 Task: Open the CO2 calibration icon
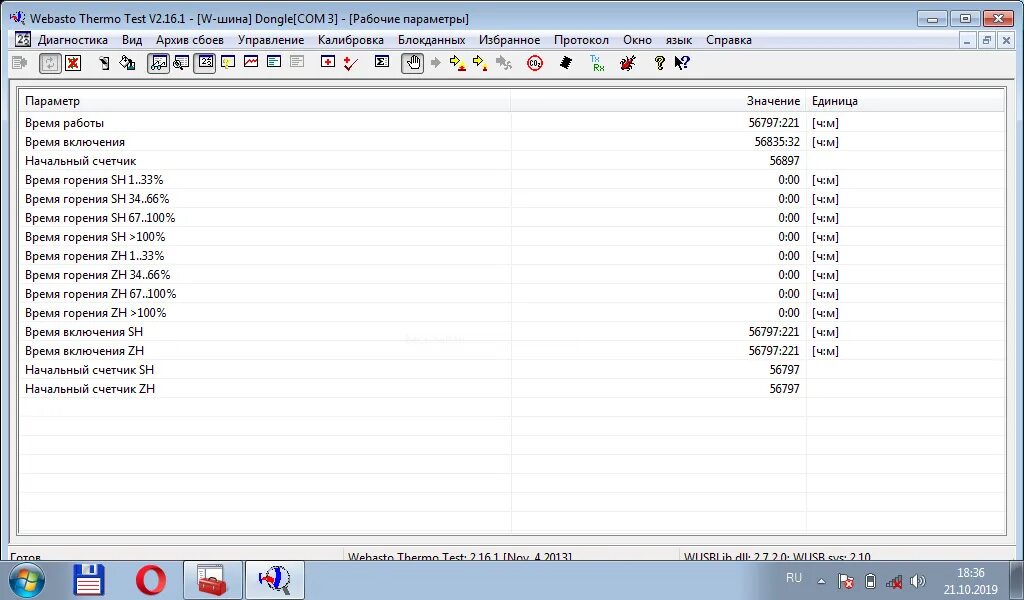pos(535,63)
